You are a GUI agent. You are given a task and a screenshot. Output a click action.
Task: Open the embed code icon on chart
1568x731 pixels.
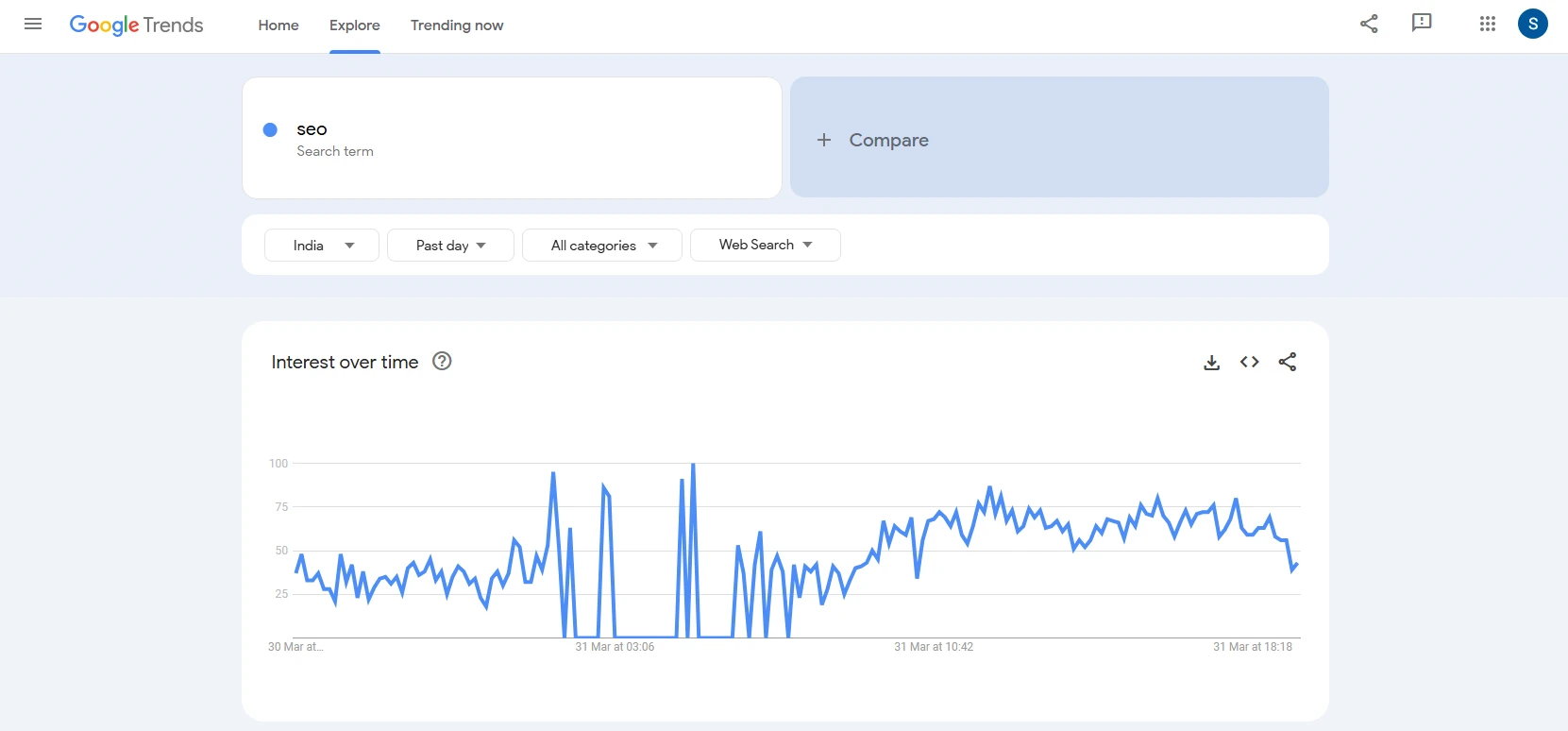(x=1250, y=362)
